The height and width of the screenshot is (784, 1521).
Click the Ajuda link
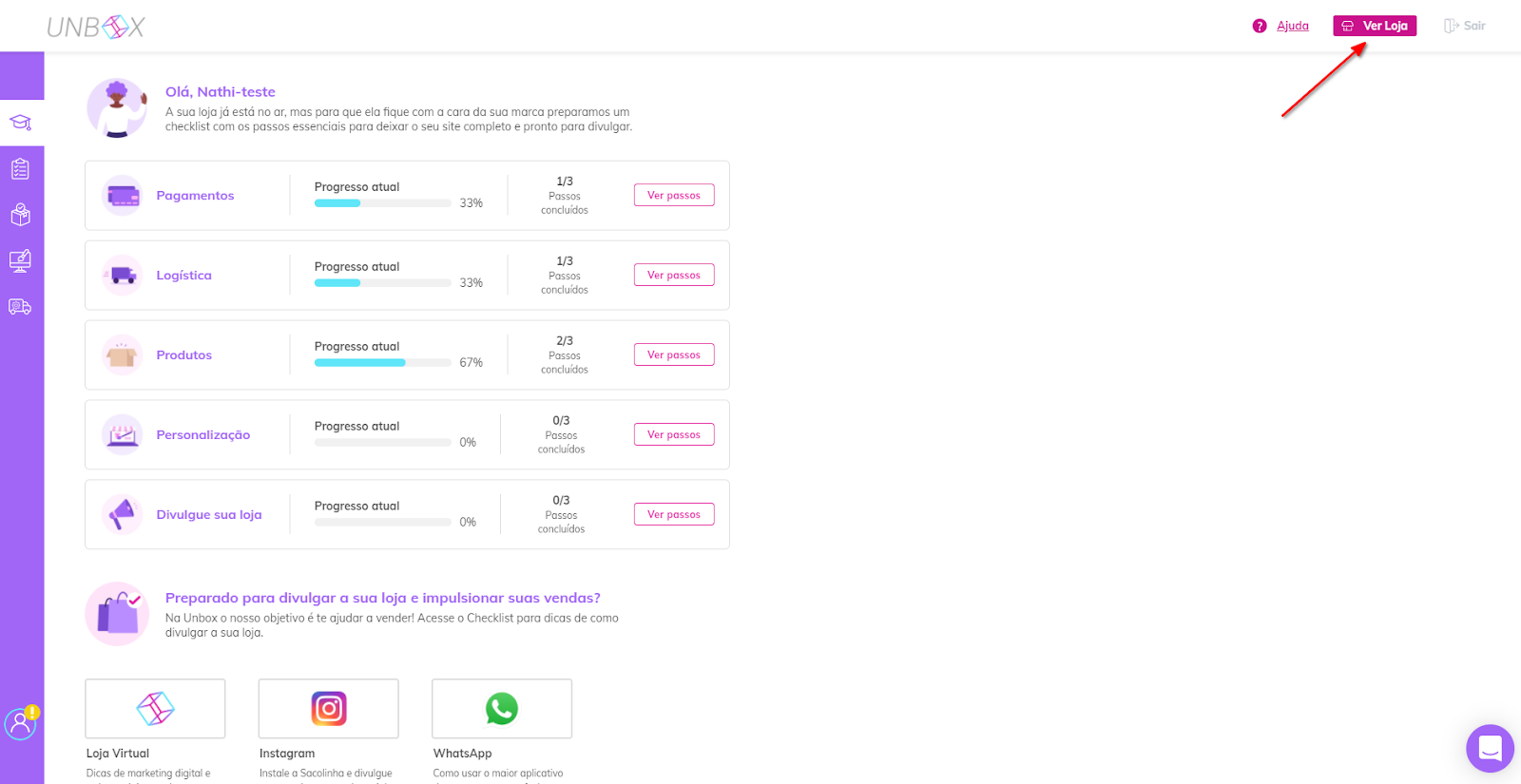pyautogui.click(x=1293, y=26)
